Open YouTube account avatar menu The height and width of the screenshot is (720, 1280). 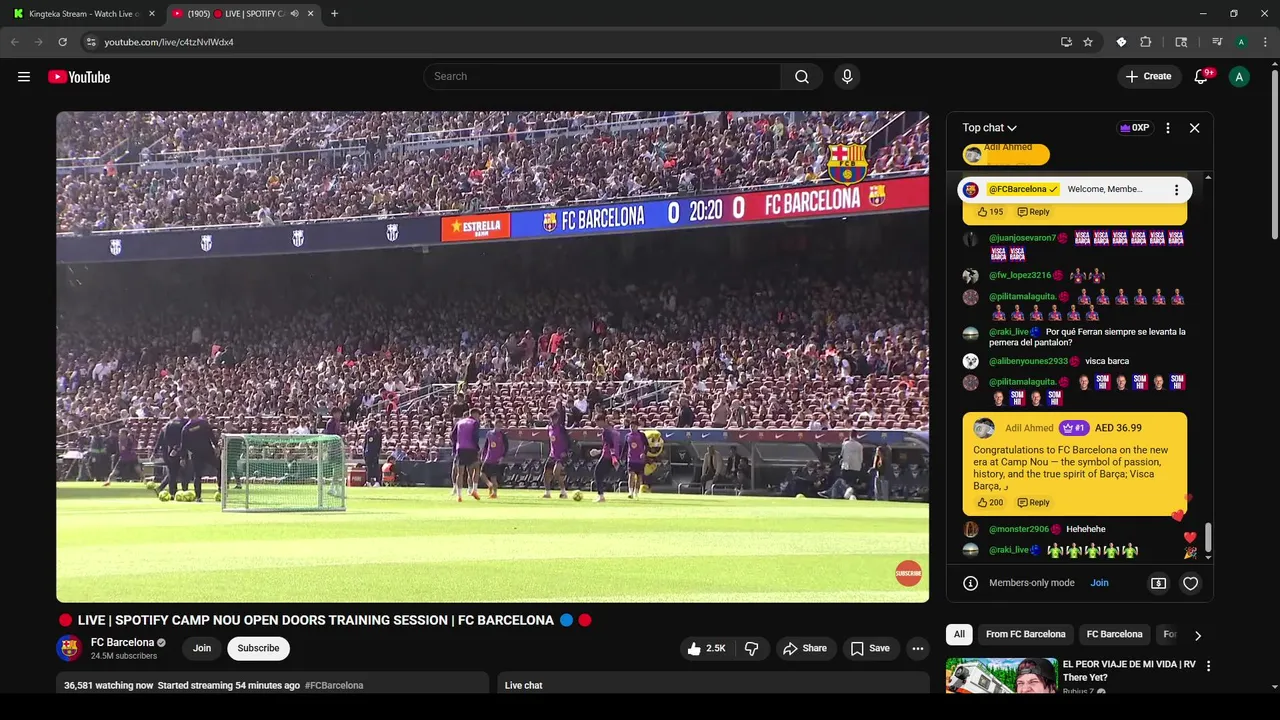(1239, 77)
